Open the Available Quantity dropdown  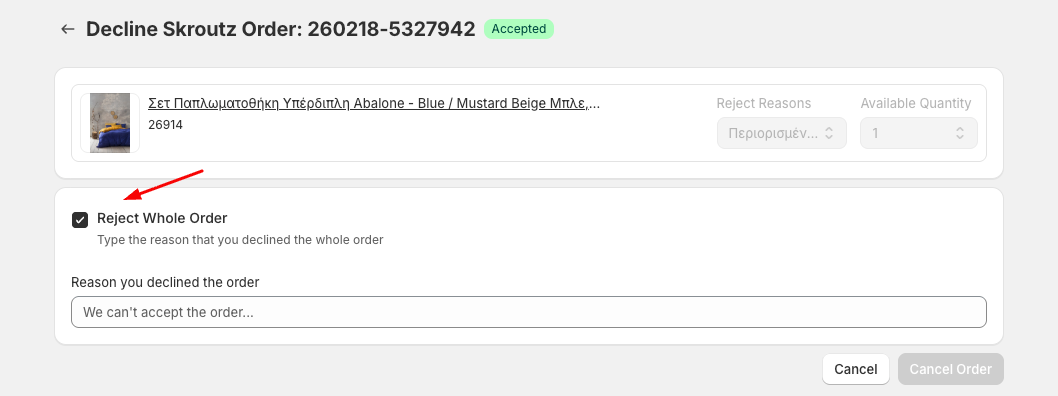(918, 133)
